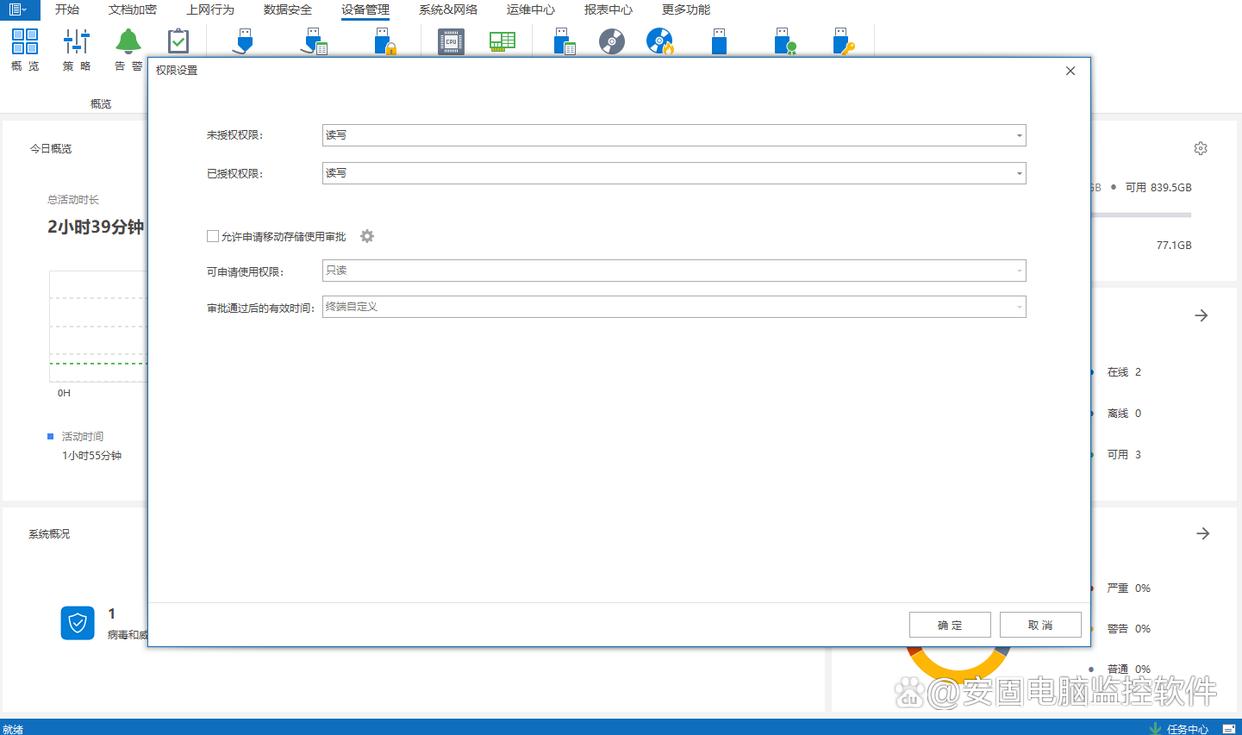The image size is (1242, 735).
Task: Switch to the 报表中心 tab
Action: point(608,10)
